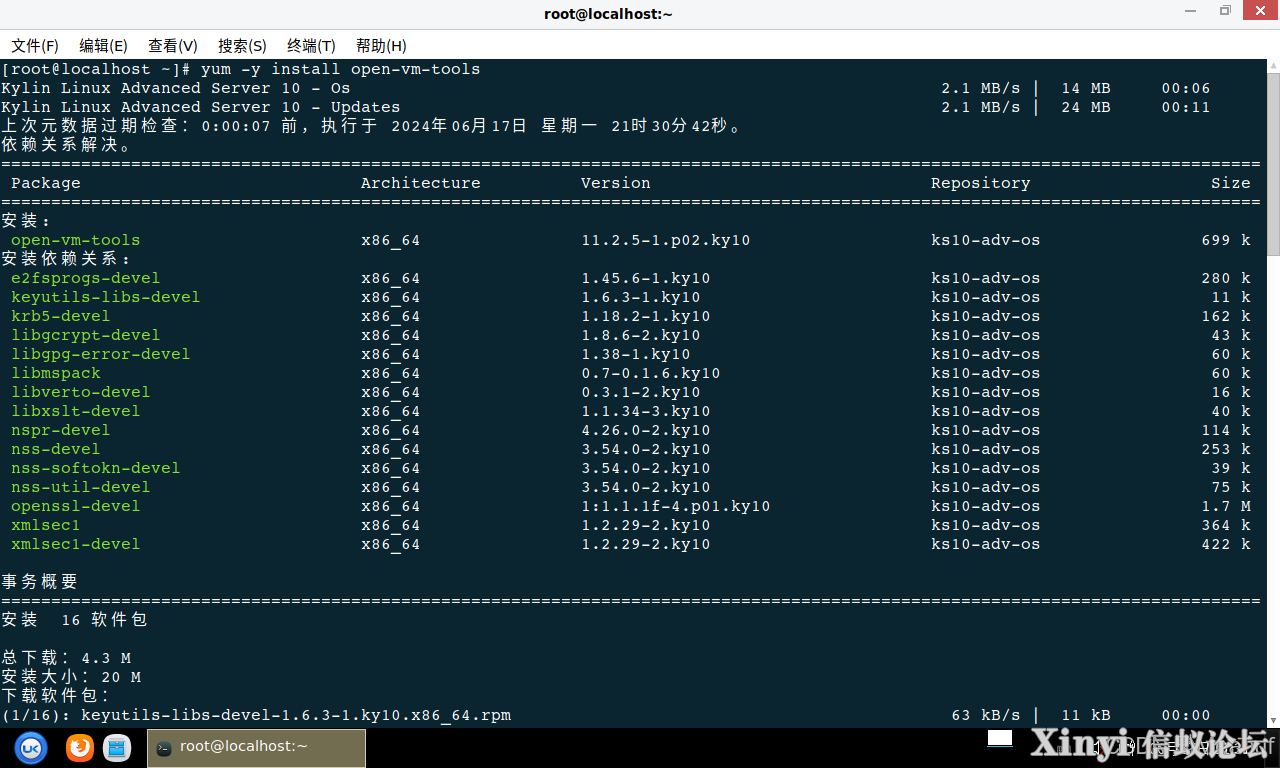Click the 安装大小: 20 M line
Image resolution: width=1280 pixels, height=768 pixels.
pyautogui.click(x=71, y=677)
